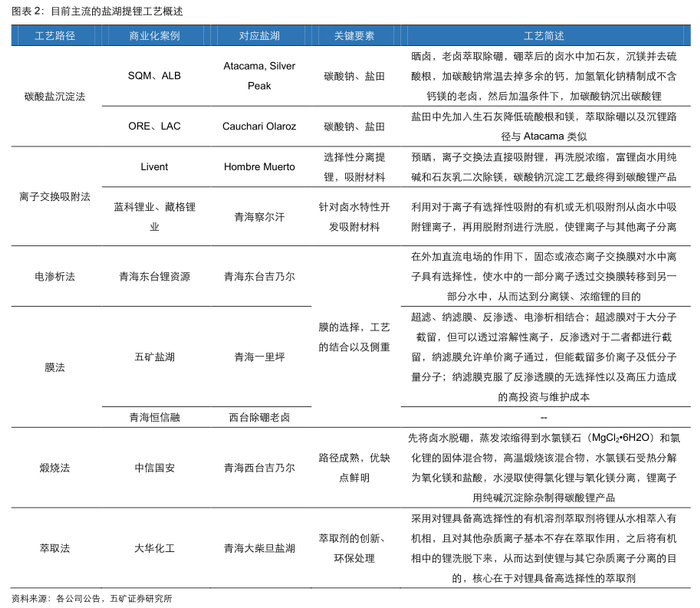Click the '青海东台吉乃尔' cell
Viewport: 700px width, 608px height.
tap(259, 277)
